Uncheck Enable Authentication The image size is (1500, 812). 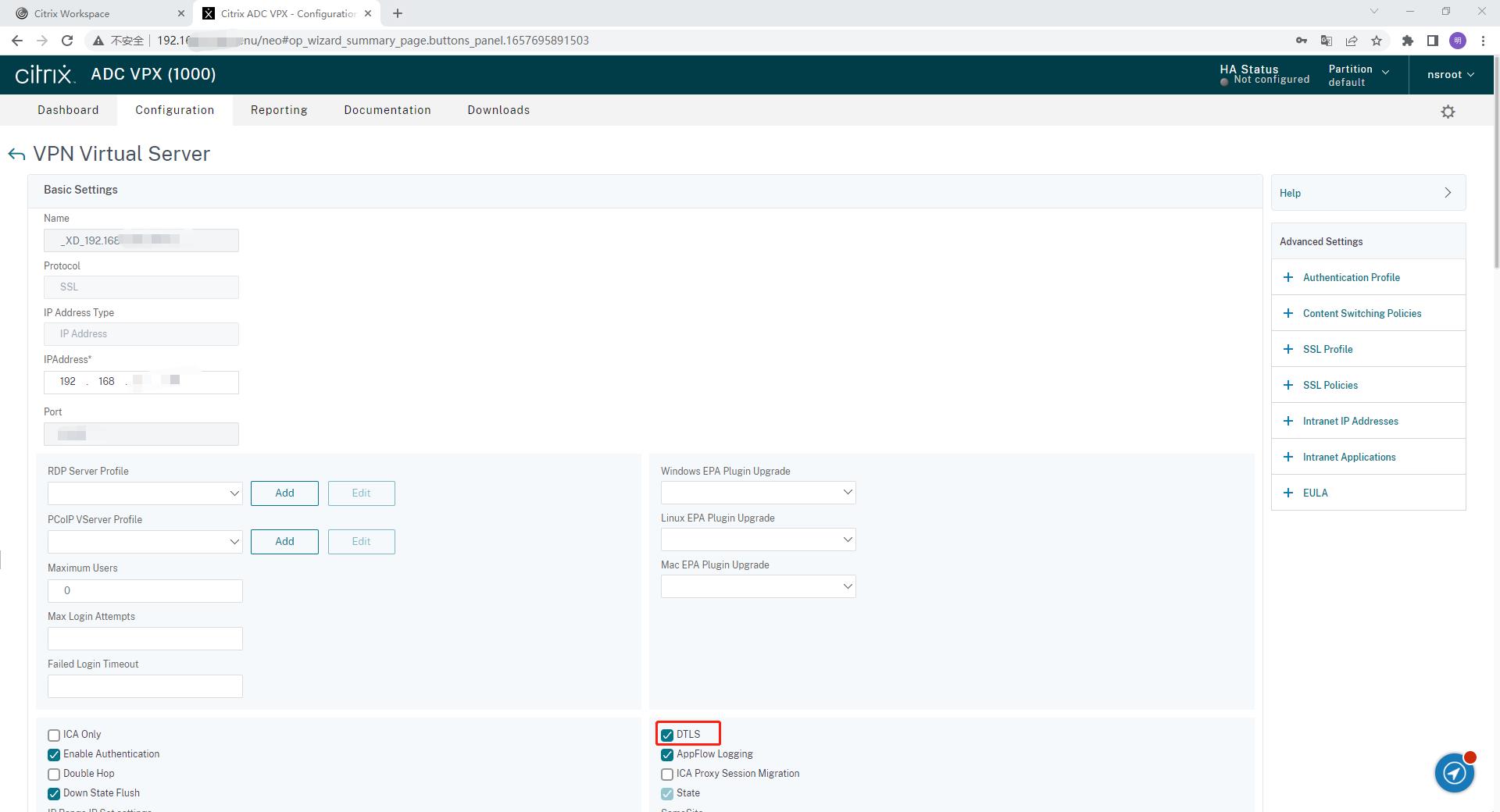click(x=54, y=754)
